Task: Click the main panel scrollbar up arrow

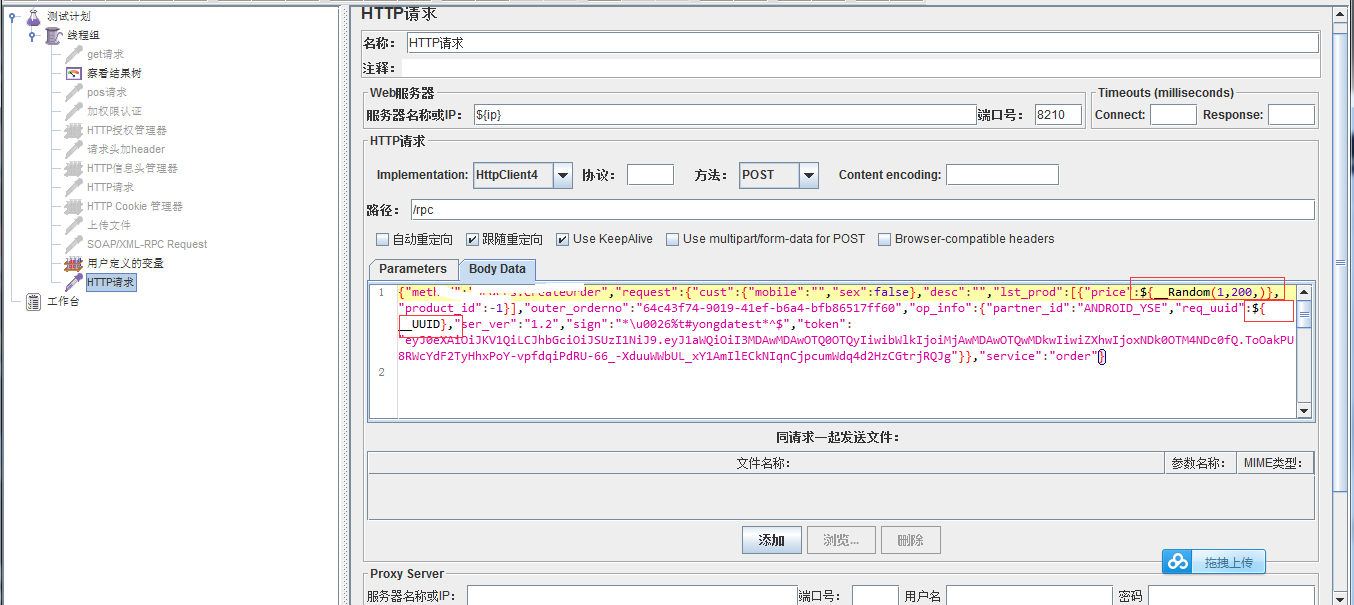Action: coord(1338,16)
